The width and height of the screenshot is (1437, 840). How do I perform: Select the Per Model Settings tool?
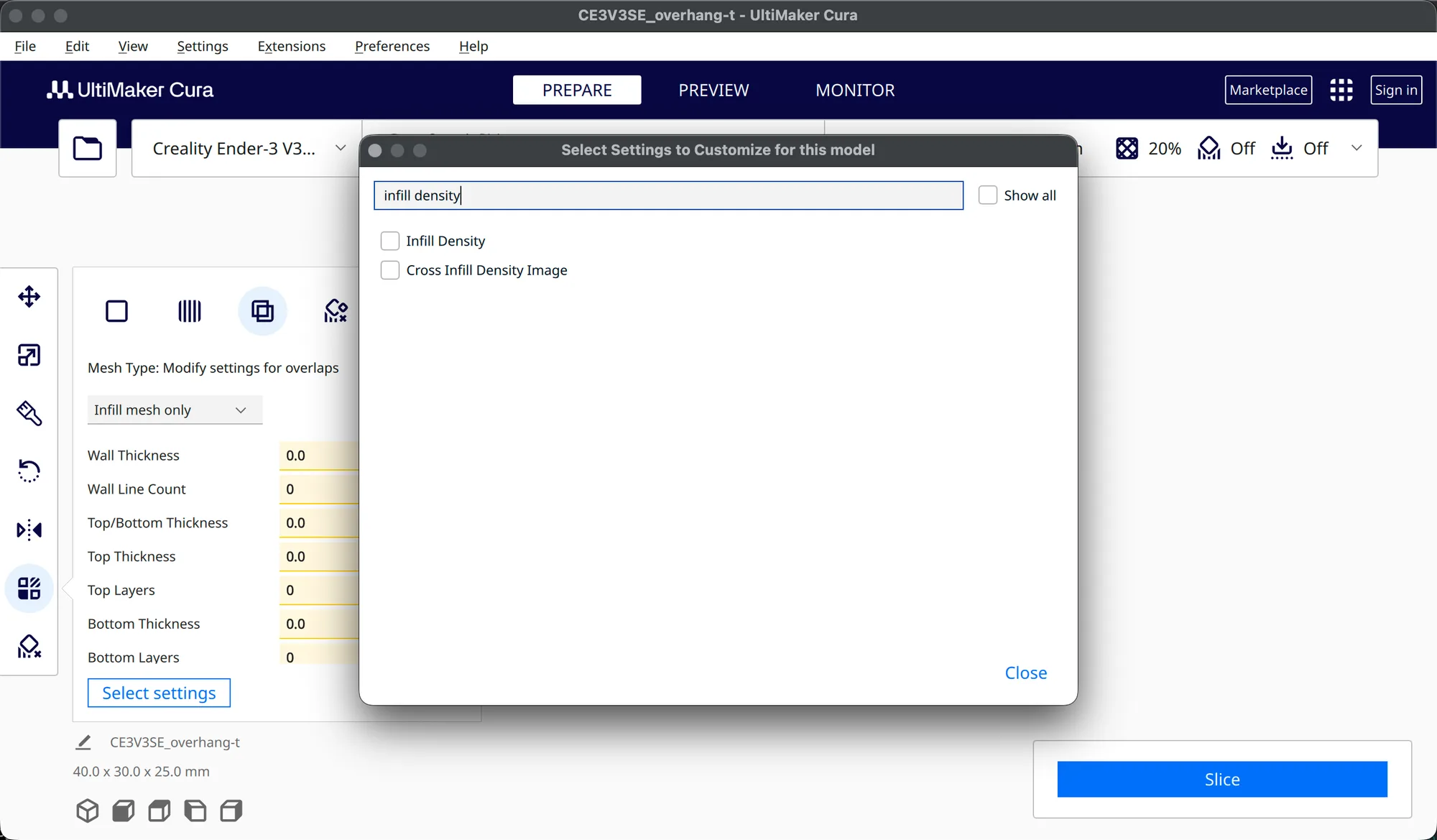(29, 589)
